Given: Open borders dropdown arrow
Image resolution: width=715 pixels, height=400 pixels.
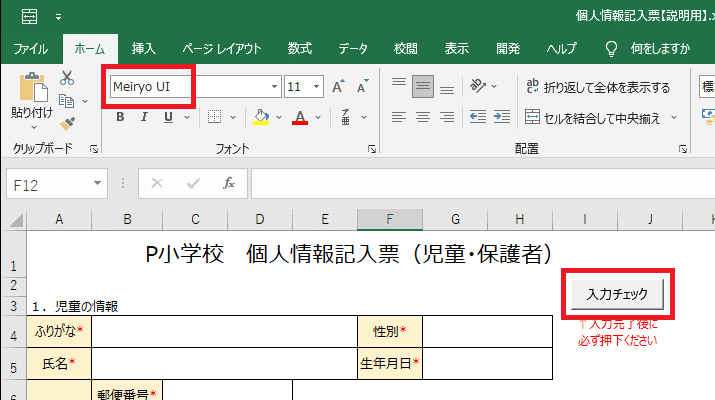Looking at the screenshot, I should point(233,118).
